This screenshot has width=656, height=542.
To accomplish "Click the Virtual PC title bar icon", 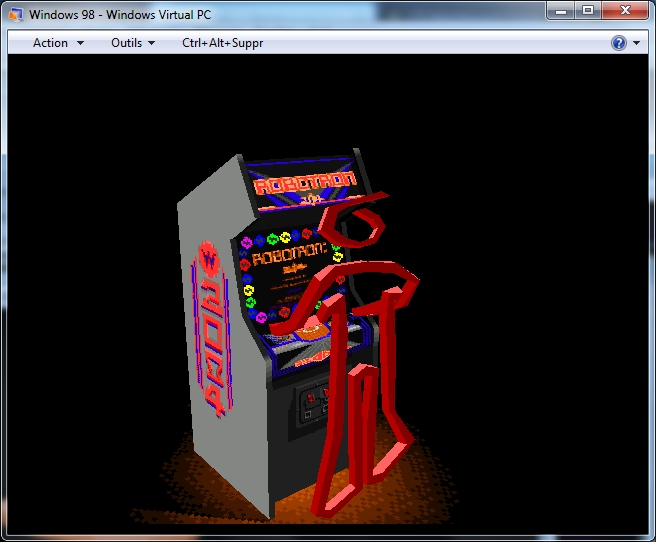I will tap(15, 14).
